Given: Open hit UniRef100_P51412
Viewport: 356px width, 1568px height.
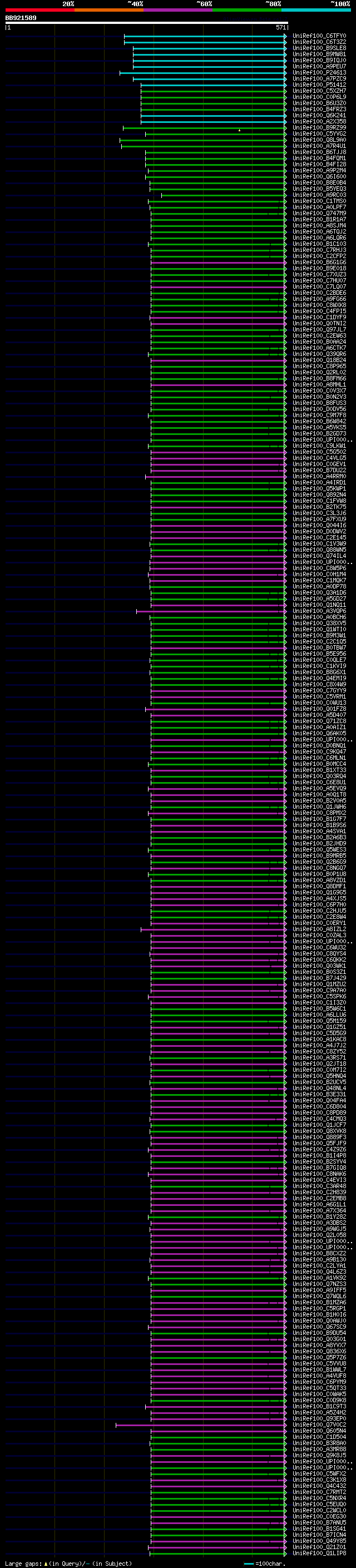Looking at the screenshot, I should pos(319,85).
